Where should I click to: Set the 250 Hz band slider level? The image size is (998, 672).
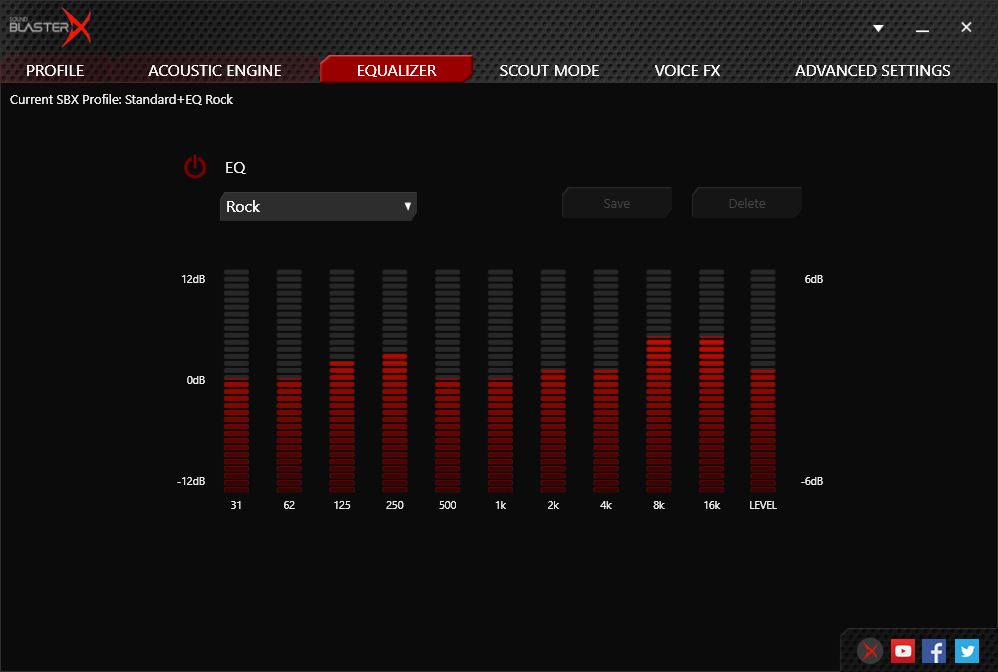395,380
